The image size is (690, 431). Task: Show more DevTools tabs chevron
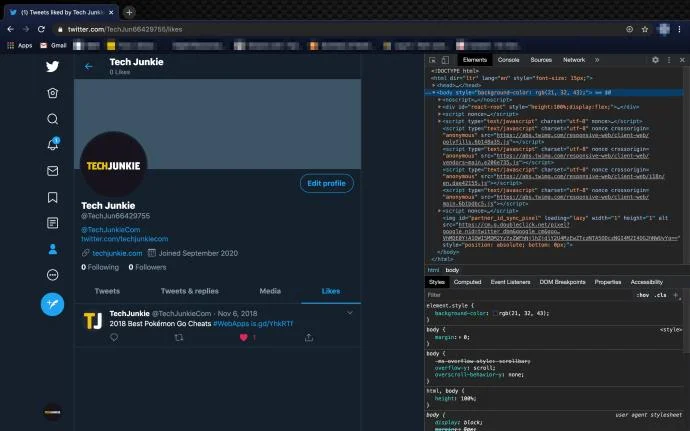(x=597, y=60)
